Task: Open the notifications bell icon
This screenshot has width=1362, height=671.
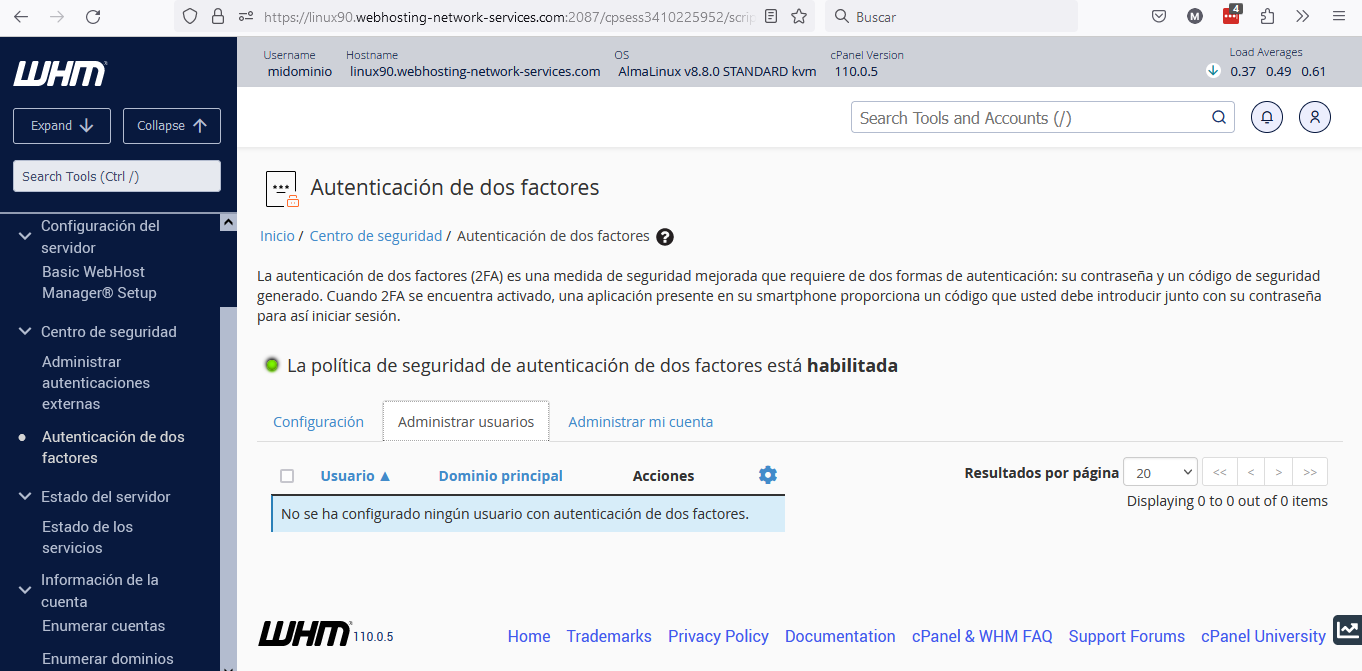Action: point(1267,117)
